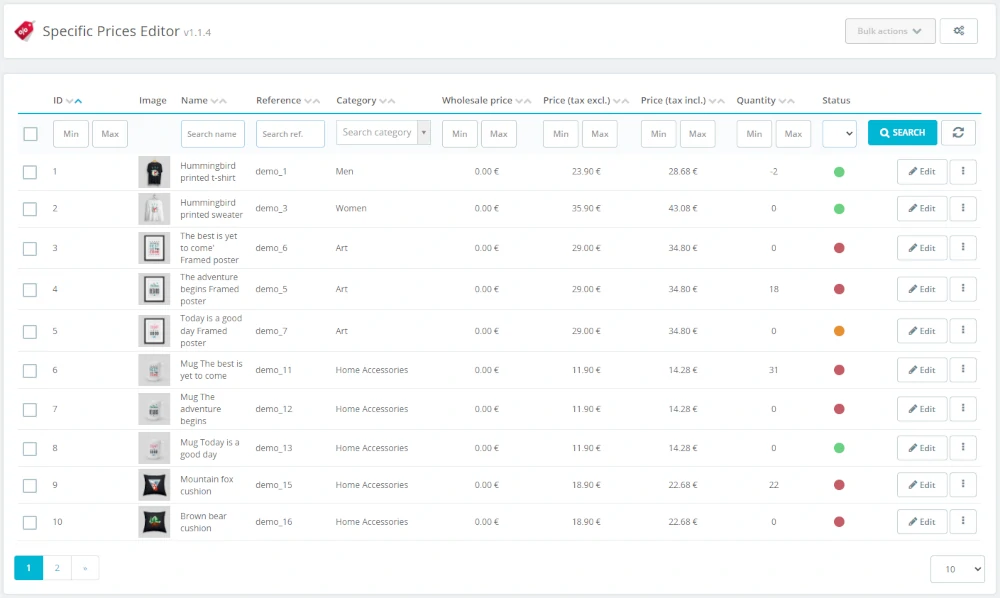Open the Bulk actions dropdown

pos(890,31)
